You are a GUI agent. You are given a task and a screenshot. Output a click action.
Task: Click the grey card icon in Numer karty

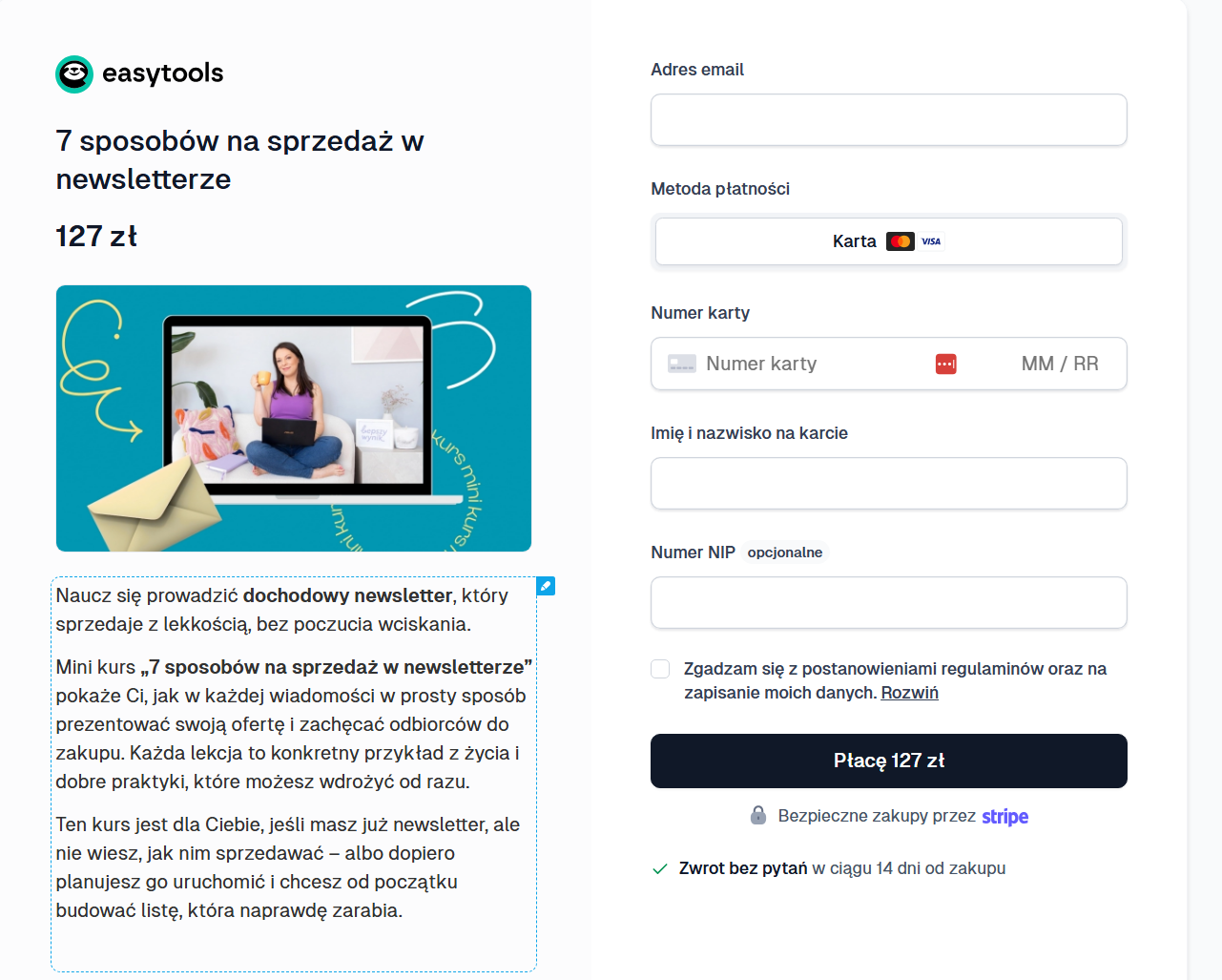[x=682, y=364]
